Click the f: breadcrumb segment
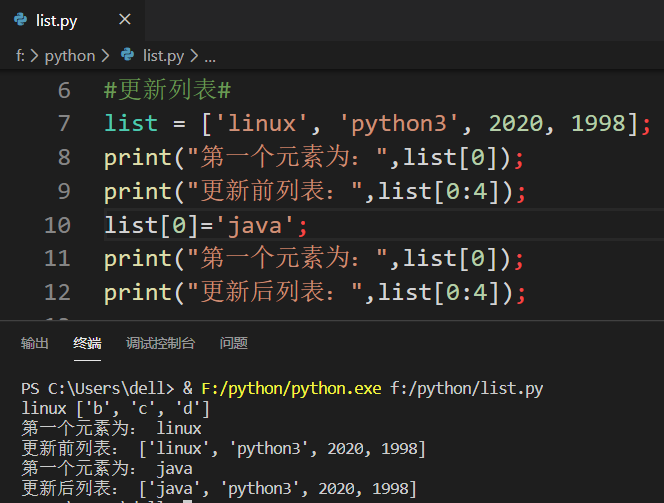Screen dimensions: 664x503 20,55
